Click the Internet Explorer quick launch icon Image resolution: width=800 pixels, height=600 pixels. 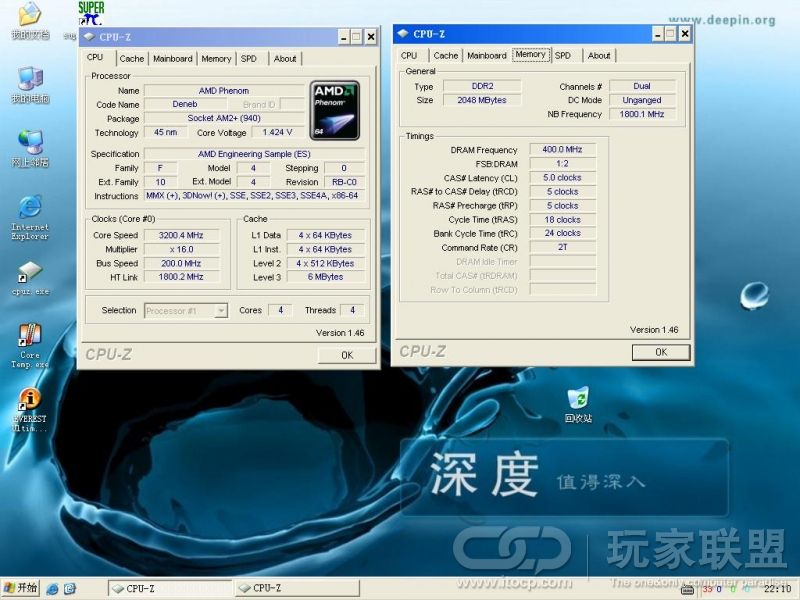click(x=52, y=589)
